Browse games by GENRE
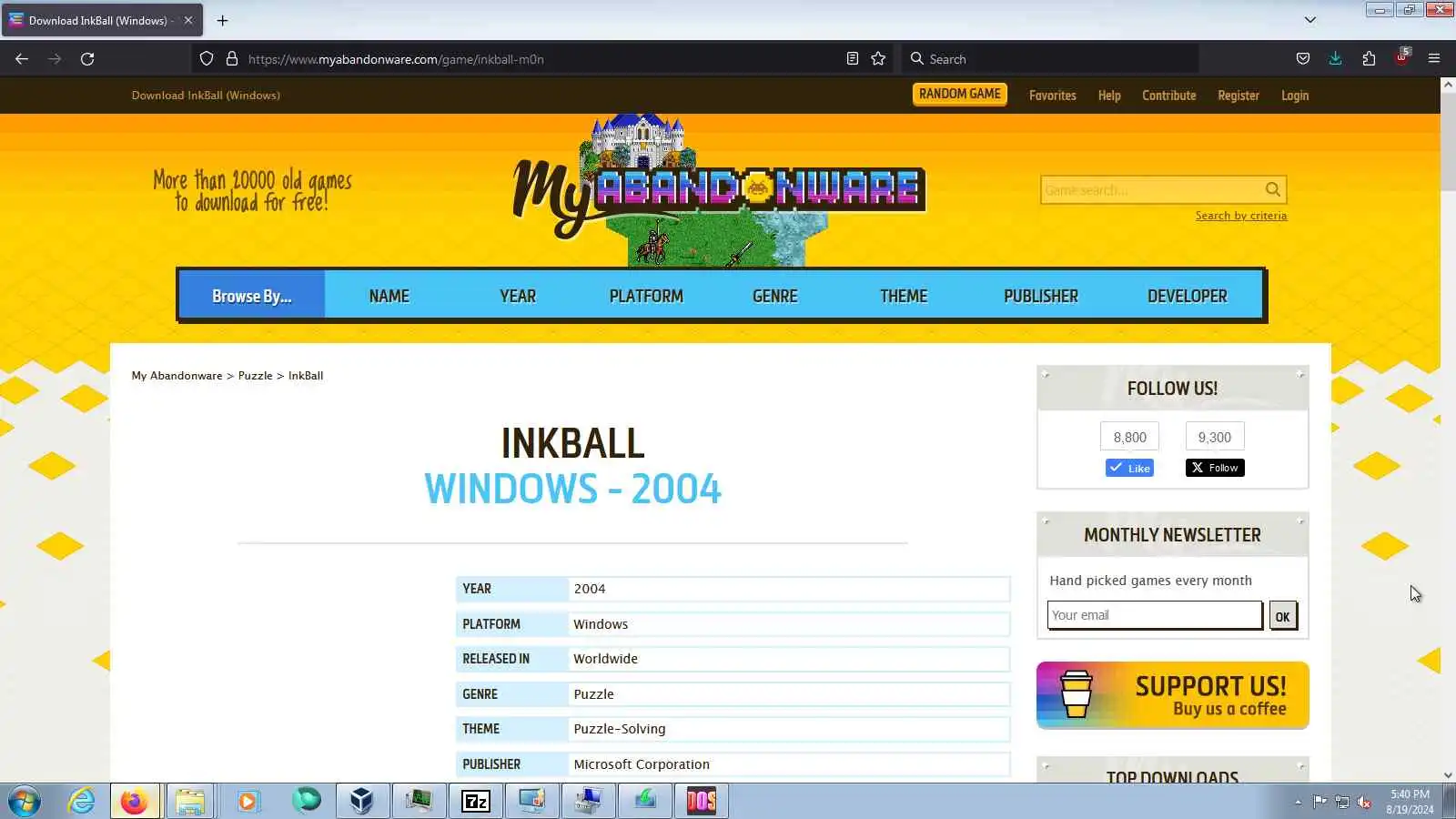The image size is (1456, 819). pyautogui.click(x=775, y=296)
